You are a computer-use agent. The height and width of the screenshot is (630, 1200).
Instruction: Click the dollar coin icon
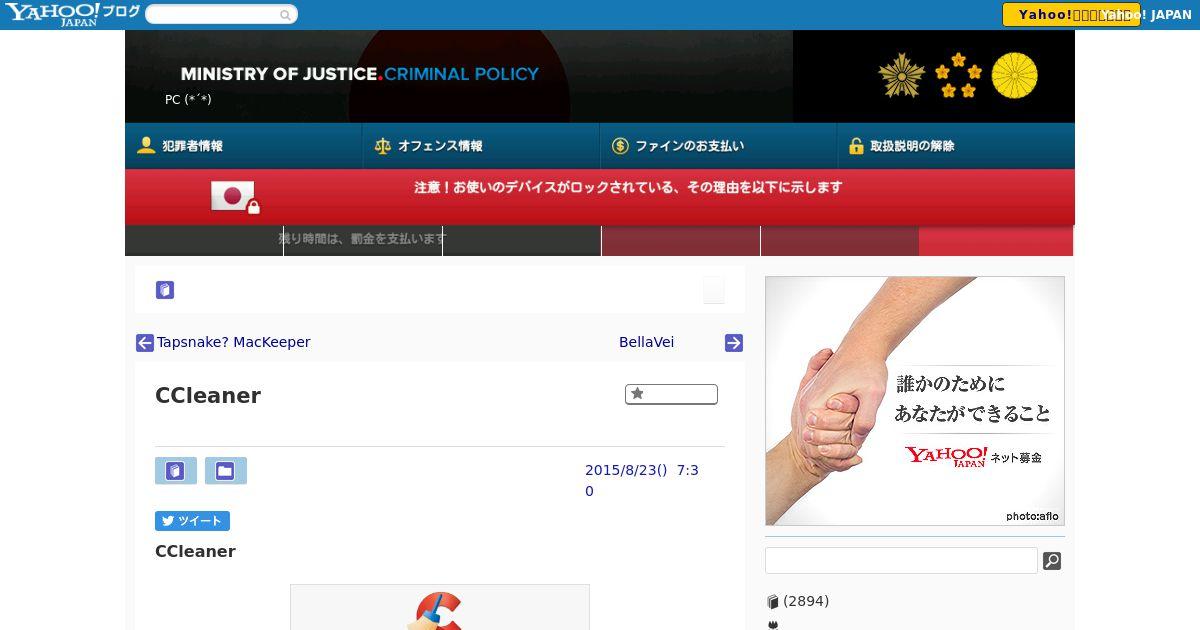click(620, 146)
